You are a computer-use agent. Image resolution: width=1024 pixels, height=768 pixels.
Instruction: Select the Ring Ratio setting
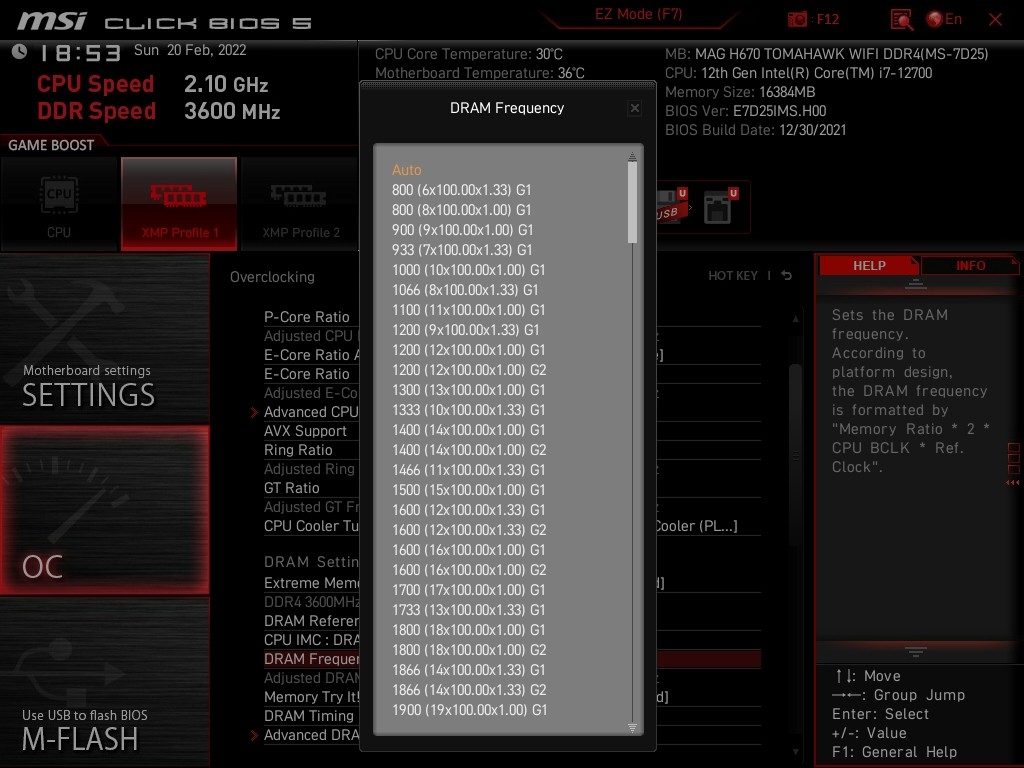(x=298, y=450)
